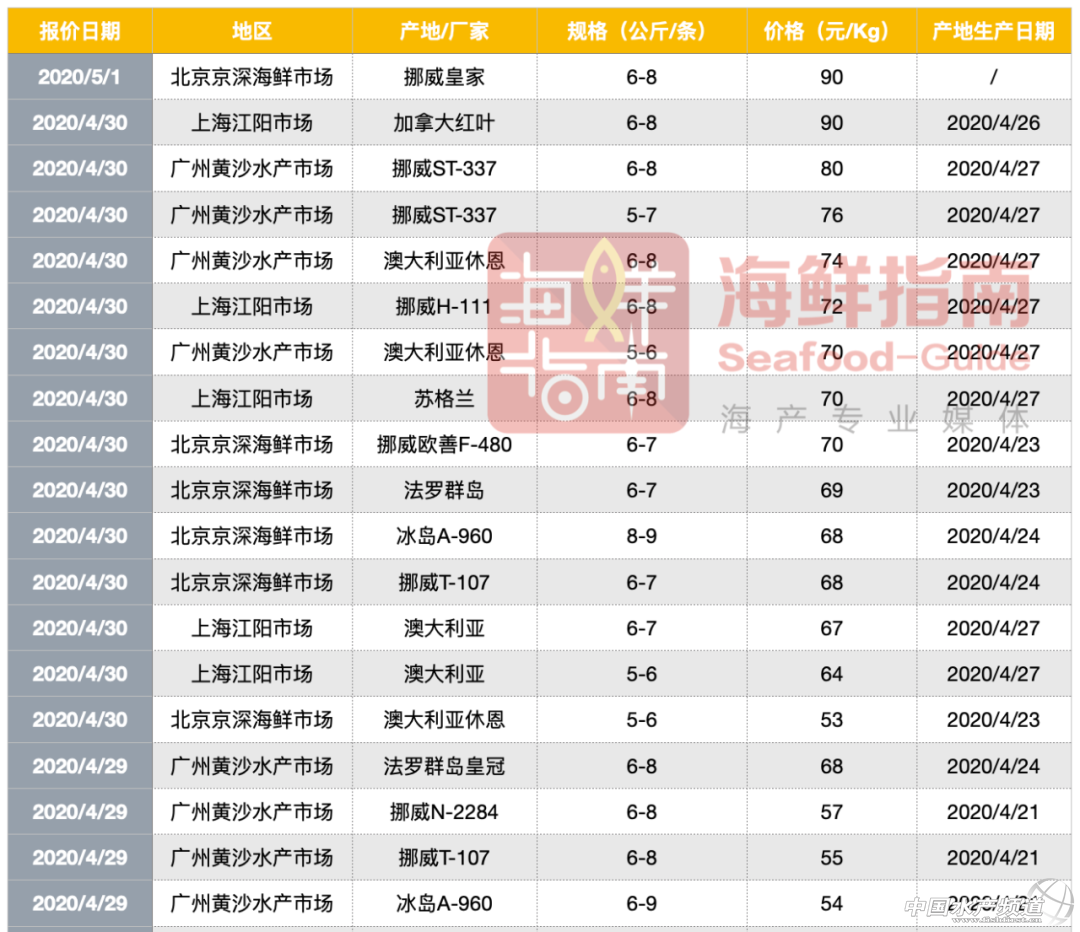
Task: Click the 产地/厂家 column header
Action: point(444,31)
